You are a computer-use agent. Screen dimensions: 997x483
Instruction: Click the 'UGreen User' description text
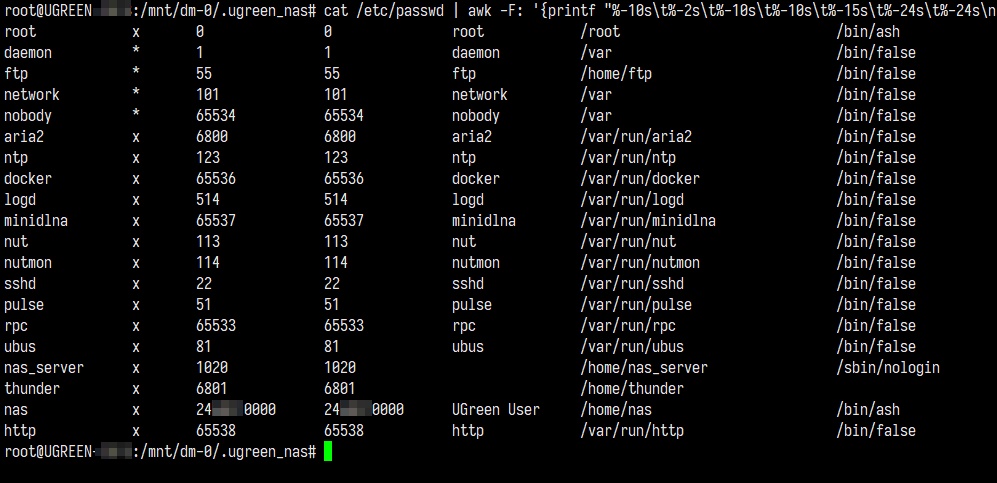(495, 409)
